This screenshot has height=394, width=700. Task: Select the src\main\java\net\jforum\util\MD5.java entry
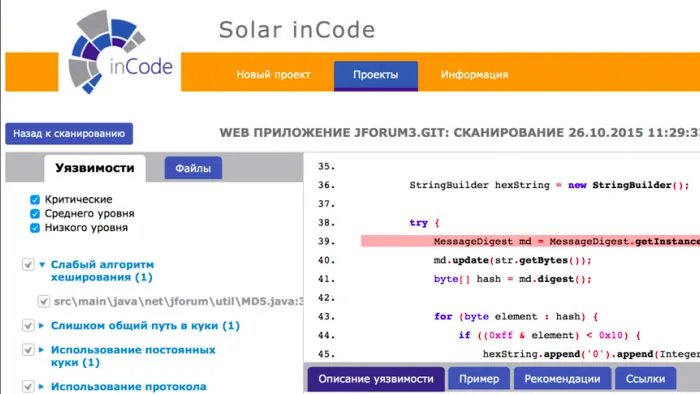coord(179,301)
